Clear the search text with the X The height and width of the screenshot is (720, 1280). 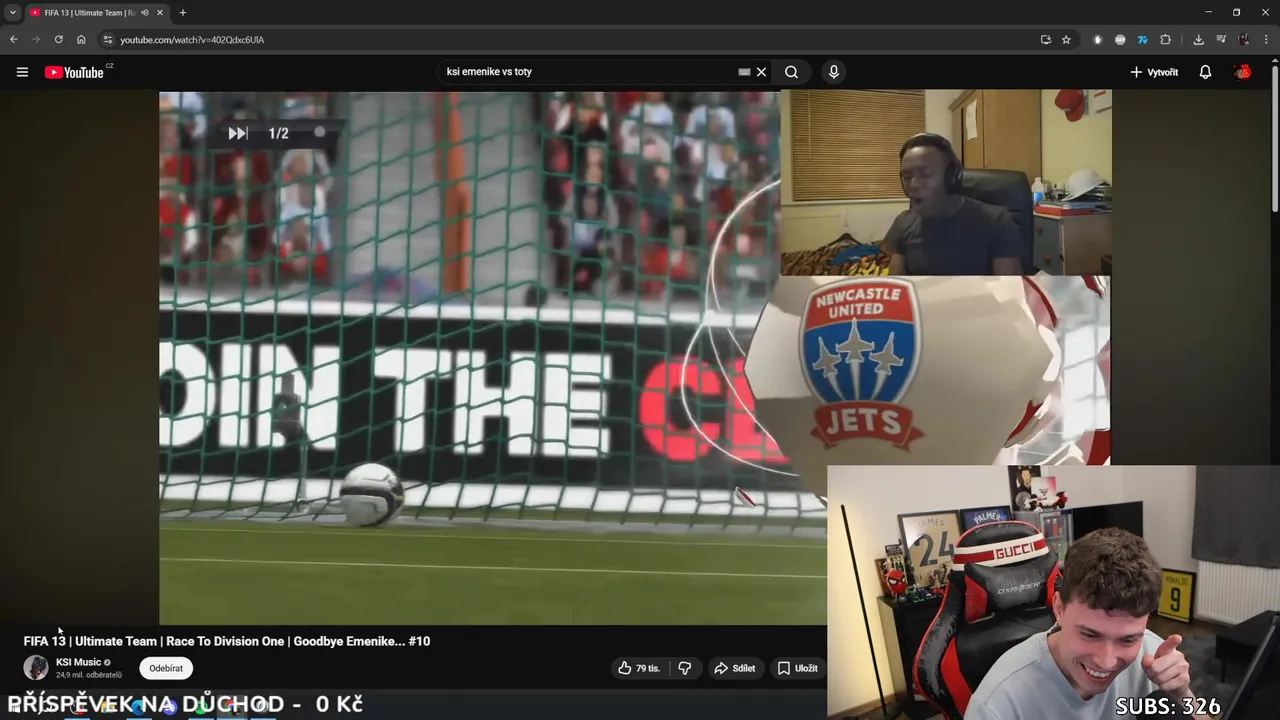[x=761, y=72]
